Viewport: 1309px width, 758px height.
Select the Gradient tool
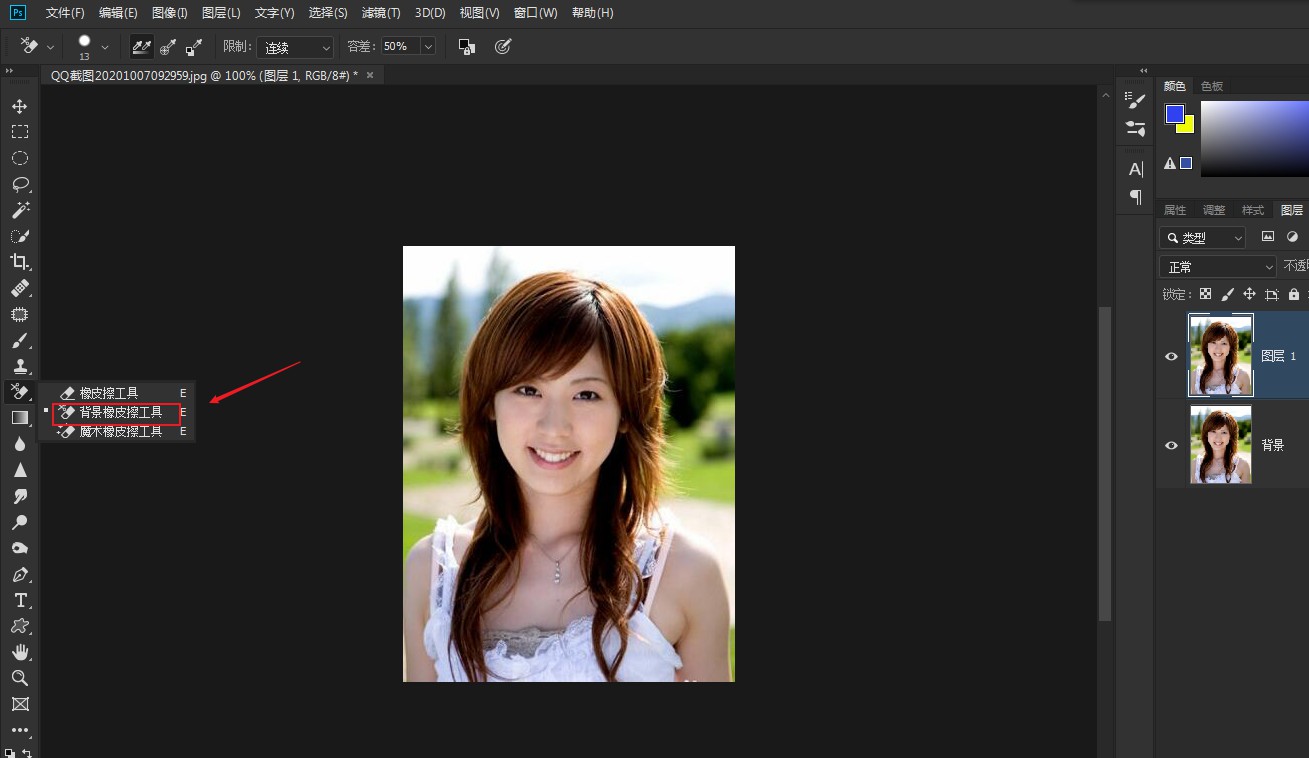click(x=19, y=418)
